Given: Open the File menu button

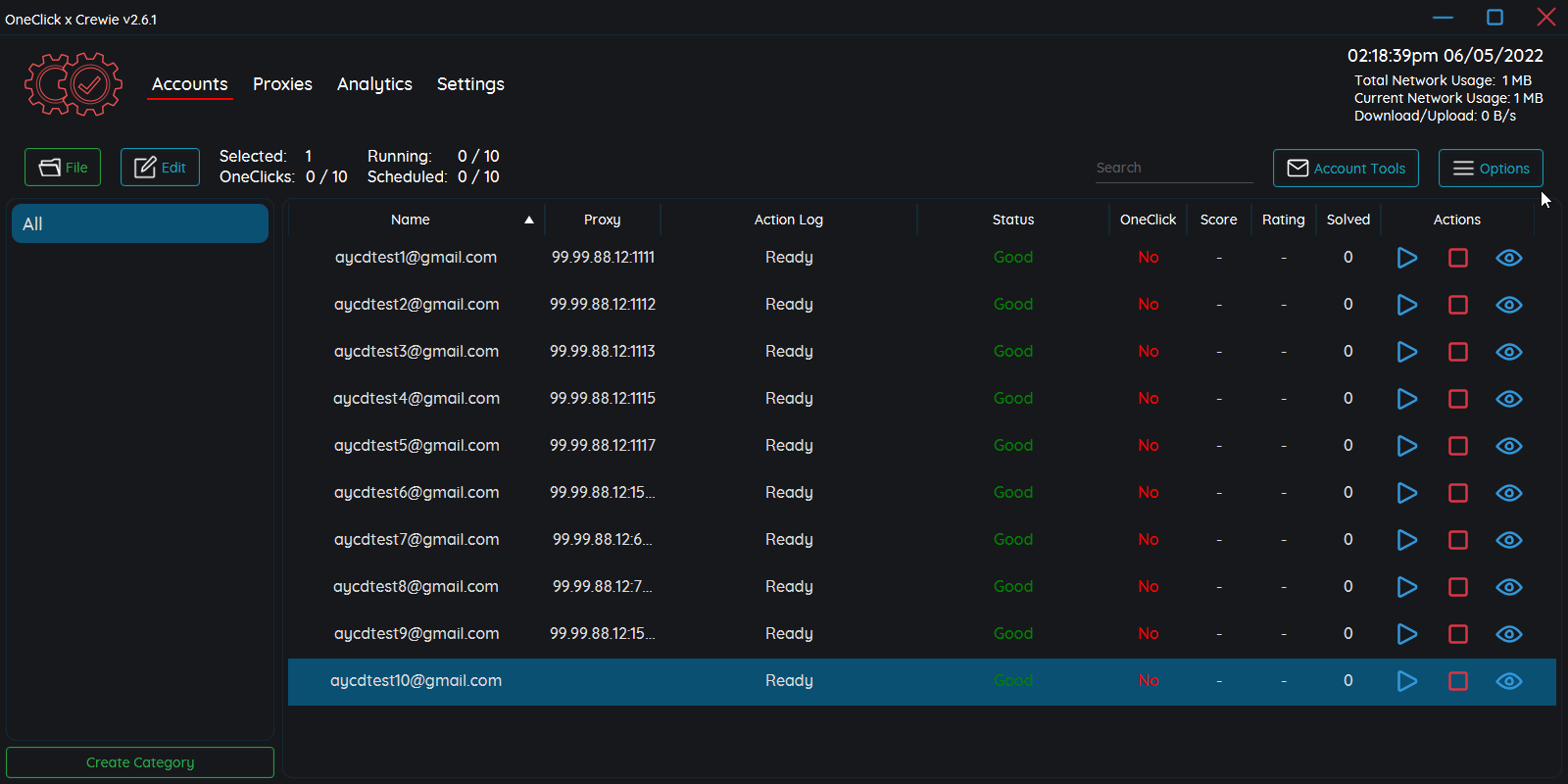Looking at the screenshot, I should [63, 168].
